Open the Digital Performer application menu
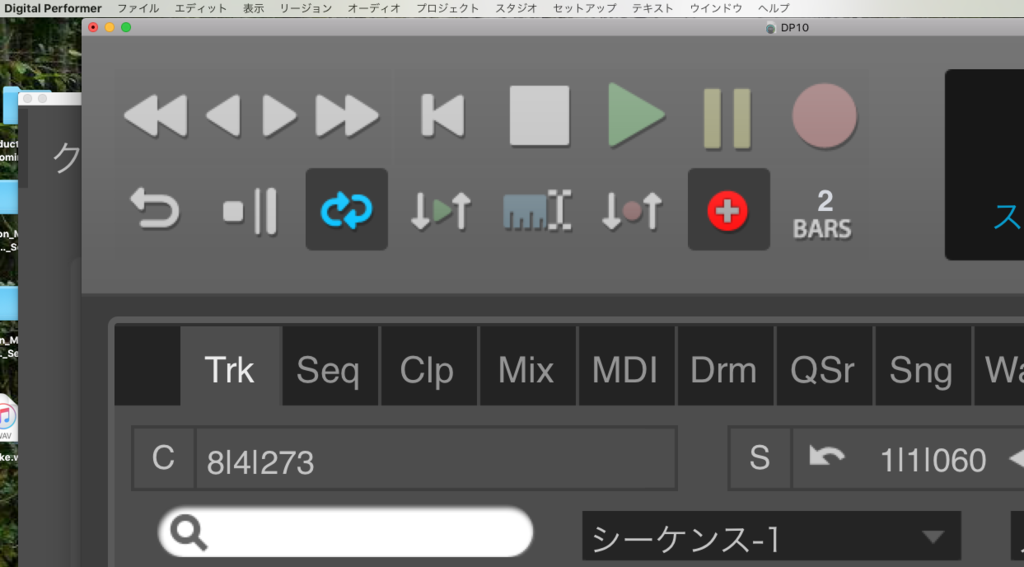The width and height of the screenshot is (1024, 567). 53,8
